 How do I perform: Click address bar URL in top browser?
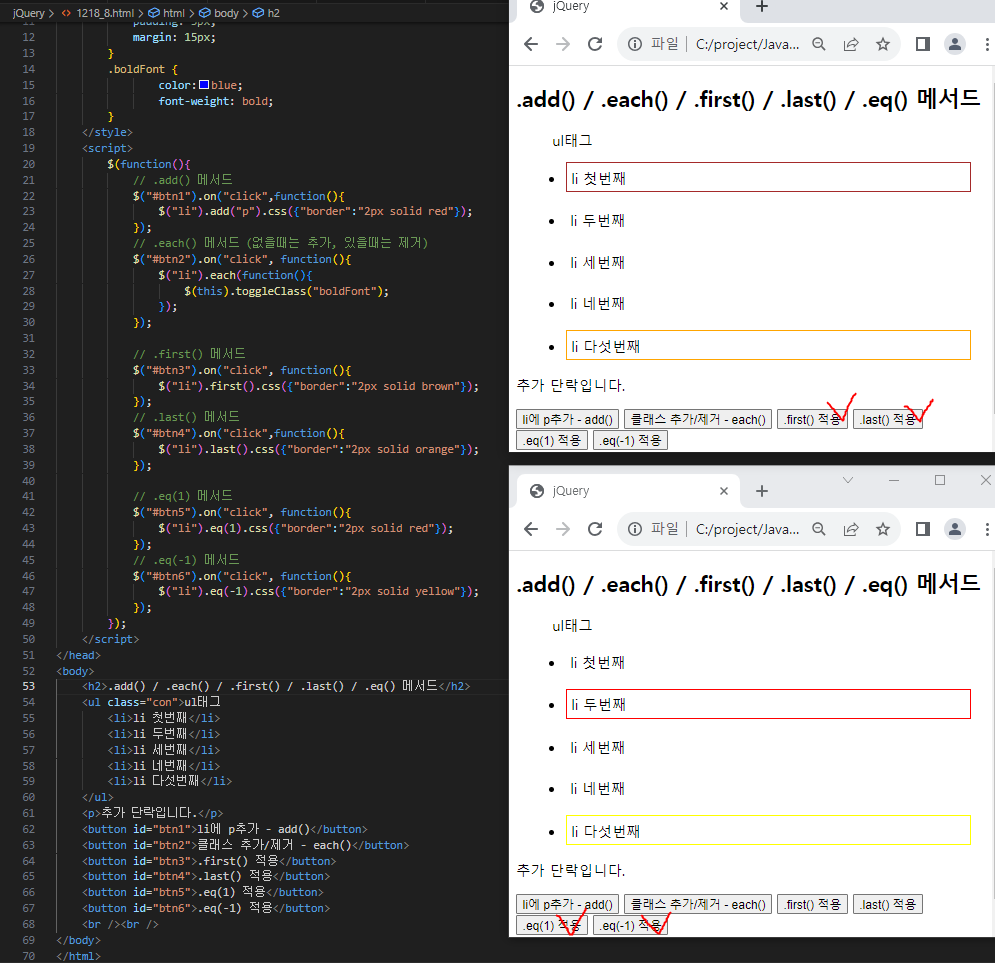point(747,44)
